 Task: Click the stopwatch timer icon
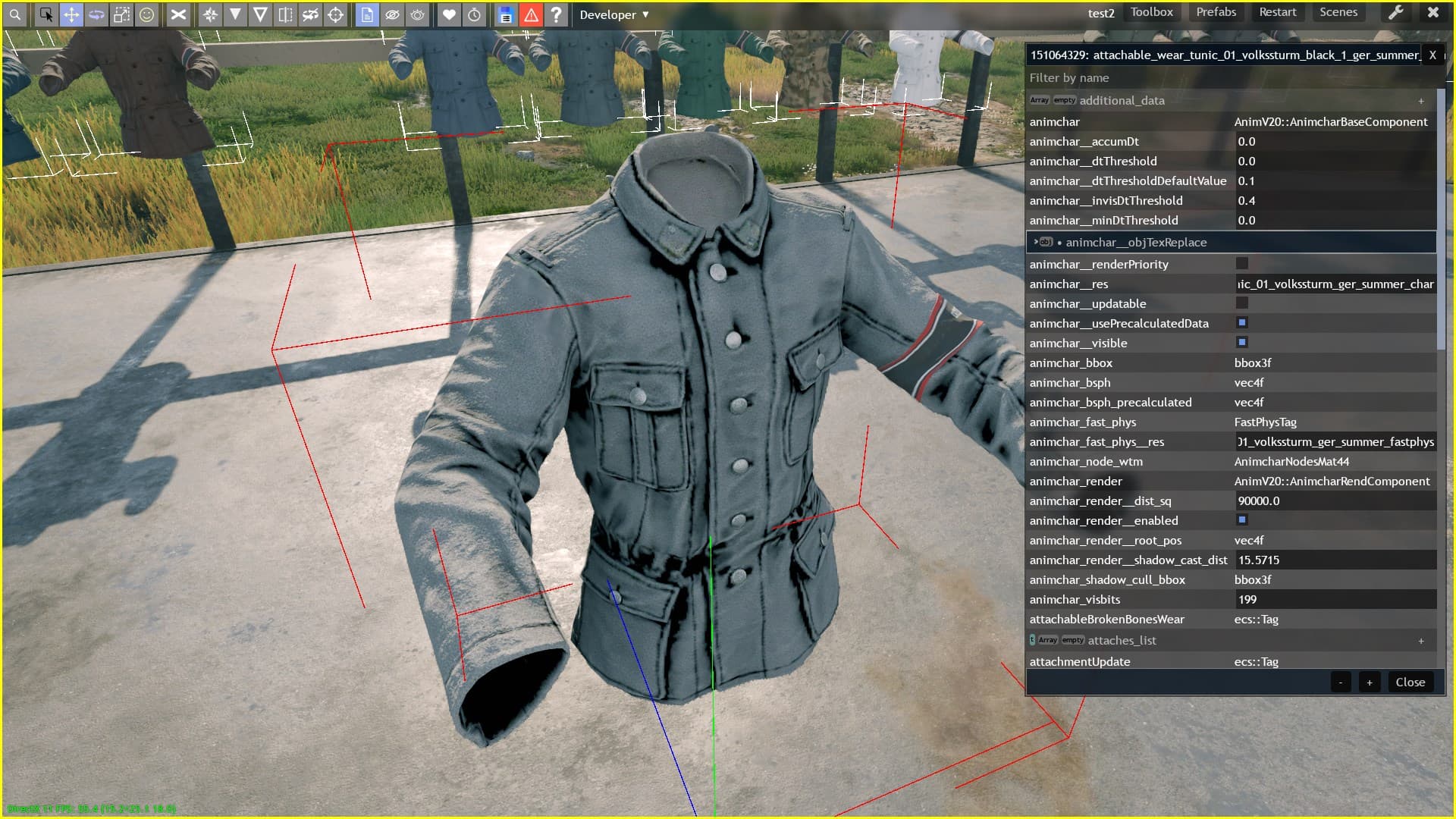[x=475, y=14]
